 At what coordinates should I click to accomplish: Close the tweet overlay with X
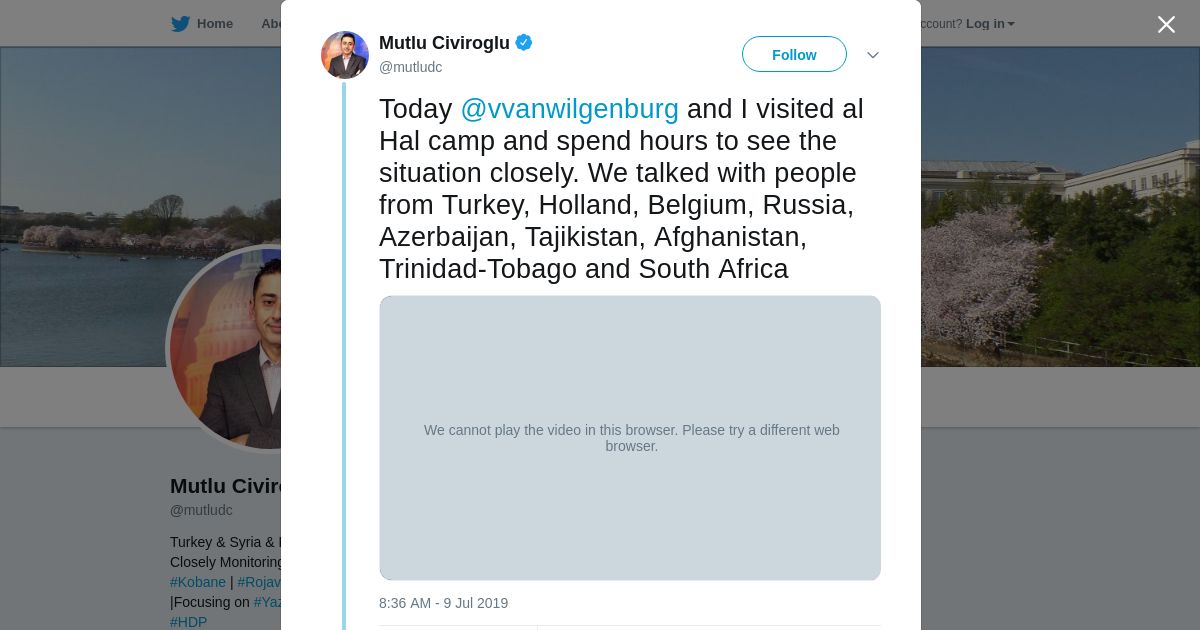click(x=1166, y=25)
